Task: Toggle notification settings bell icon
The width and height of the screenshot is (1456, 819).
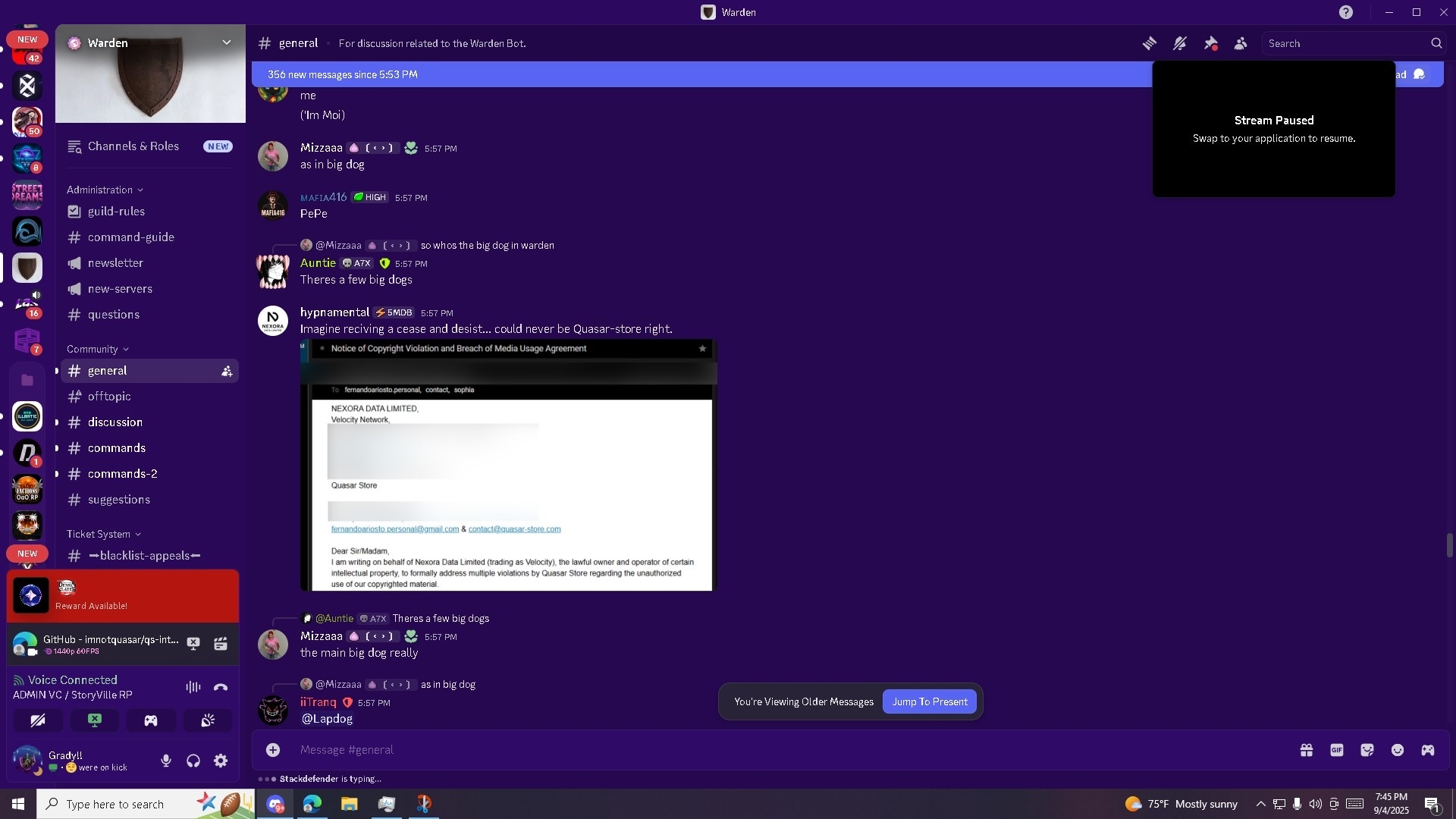Action: point(1180,43)
